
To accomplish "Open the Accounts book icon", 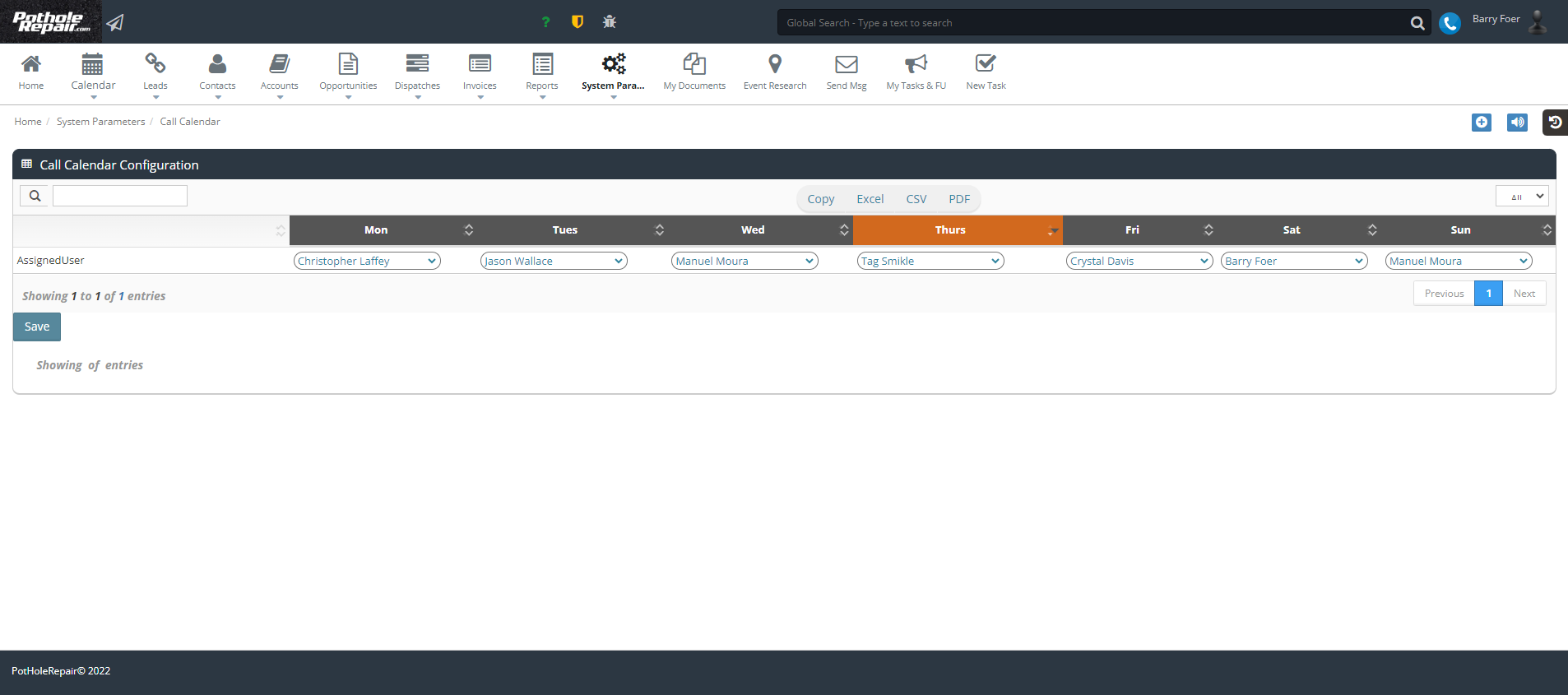I will [x=280, y=63].
